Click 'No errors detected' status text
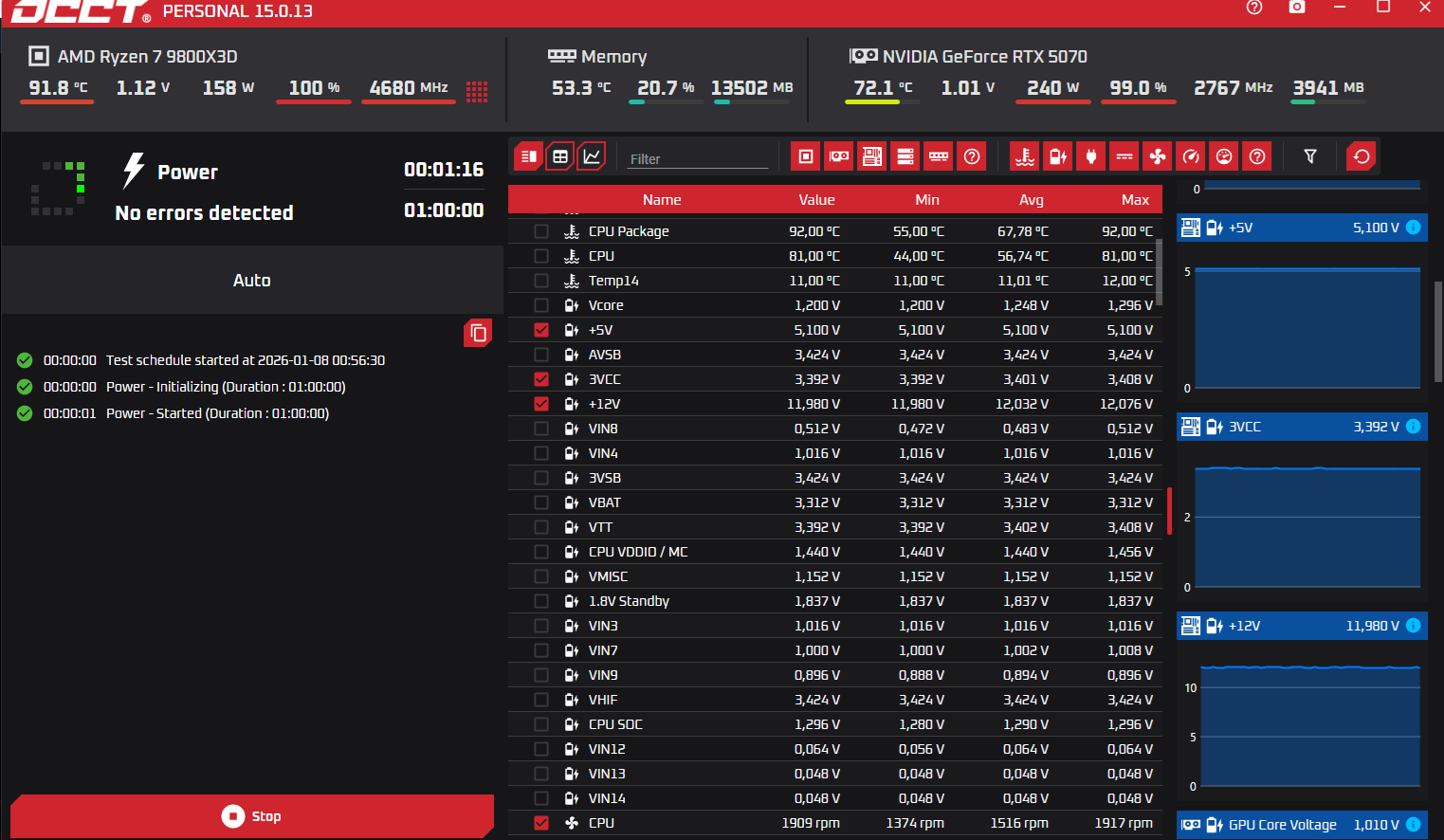The image size is (1444, 840). [x=204, y=213]
